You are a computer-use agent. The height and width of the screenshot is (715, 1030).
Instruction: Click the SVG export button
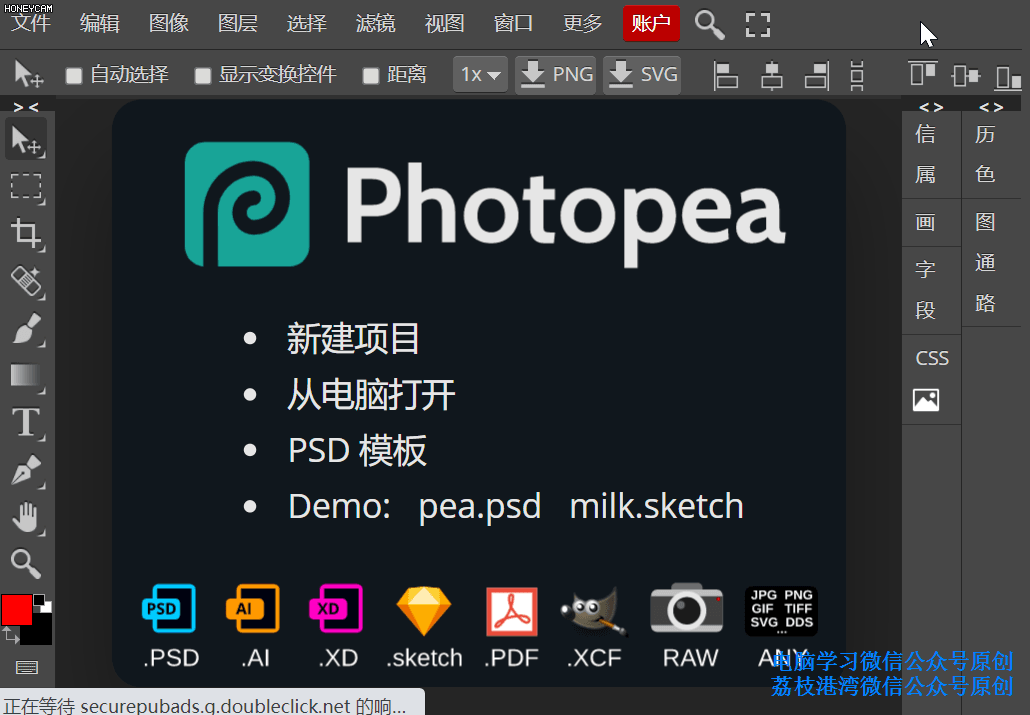(x=642, y=74)
